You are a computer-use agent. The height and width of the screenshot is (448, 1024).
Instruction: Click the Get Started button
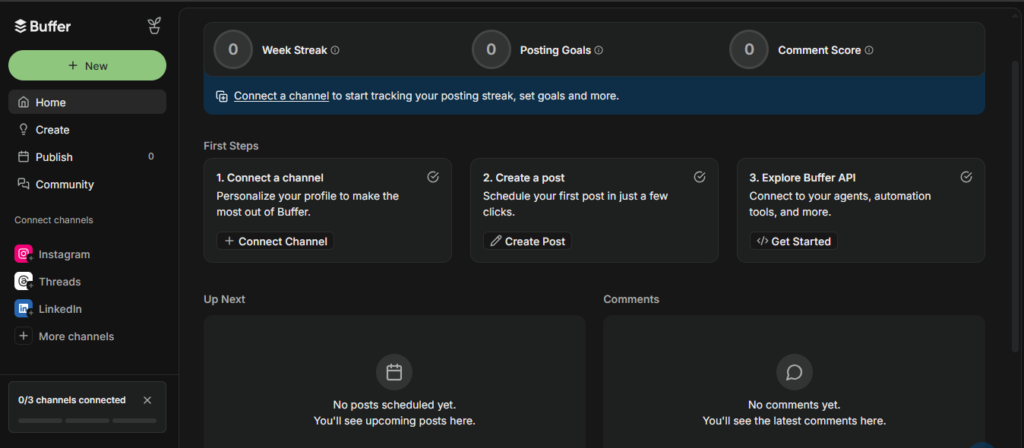(x=793, y=241)
